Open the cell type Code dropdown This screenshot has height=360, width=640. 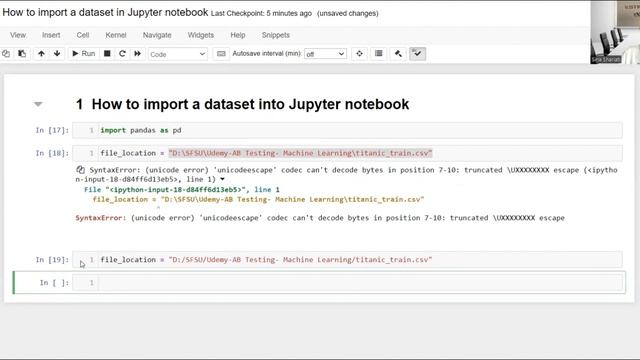[x=178, y=54]
